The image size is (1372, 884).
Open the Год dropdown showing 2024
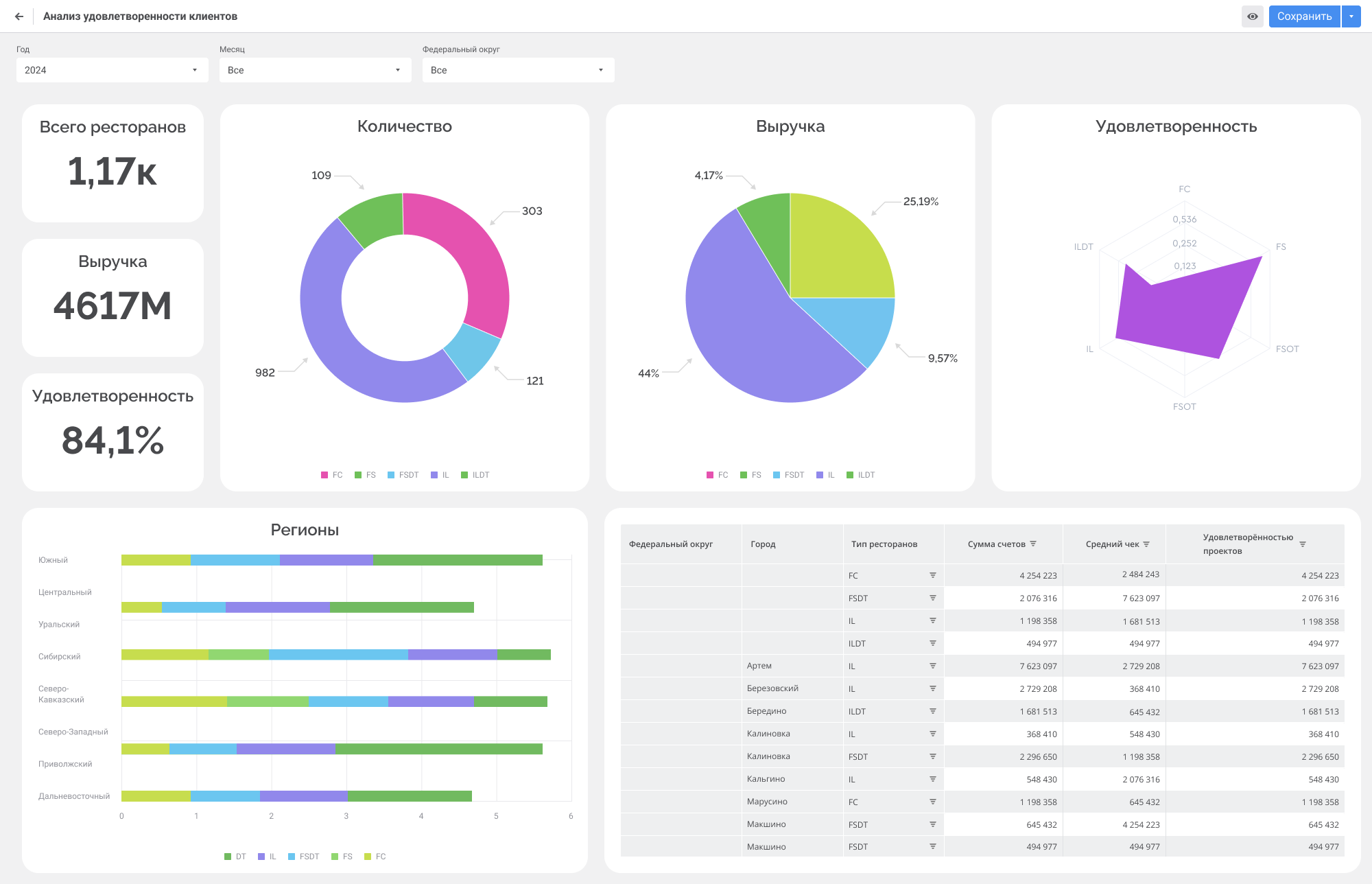pyautogui.click(x=113, y=70)
